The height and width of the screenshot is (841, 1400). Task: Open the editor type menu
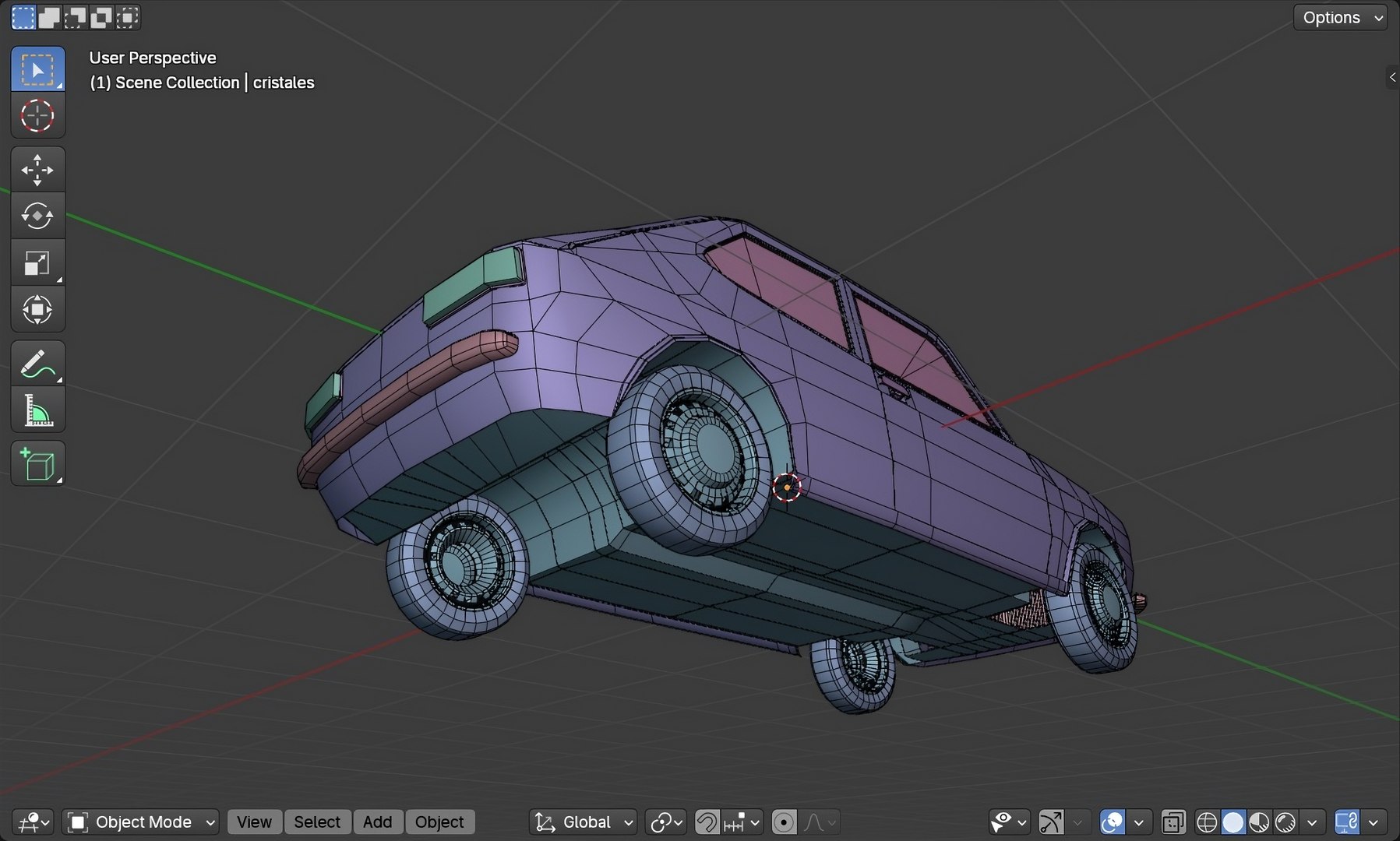click(34, 822)
